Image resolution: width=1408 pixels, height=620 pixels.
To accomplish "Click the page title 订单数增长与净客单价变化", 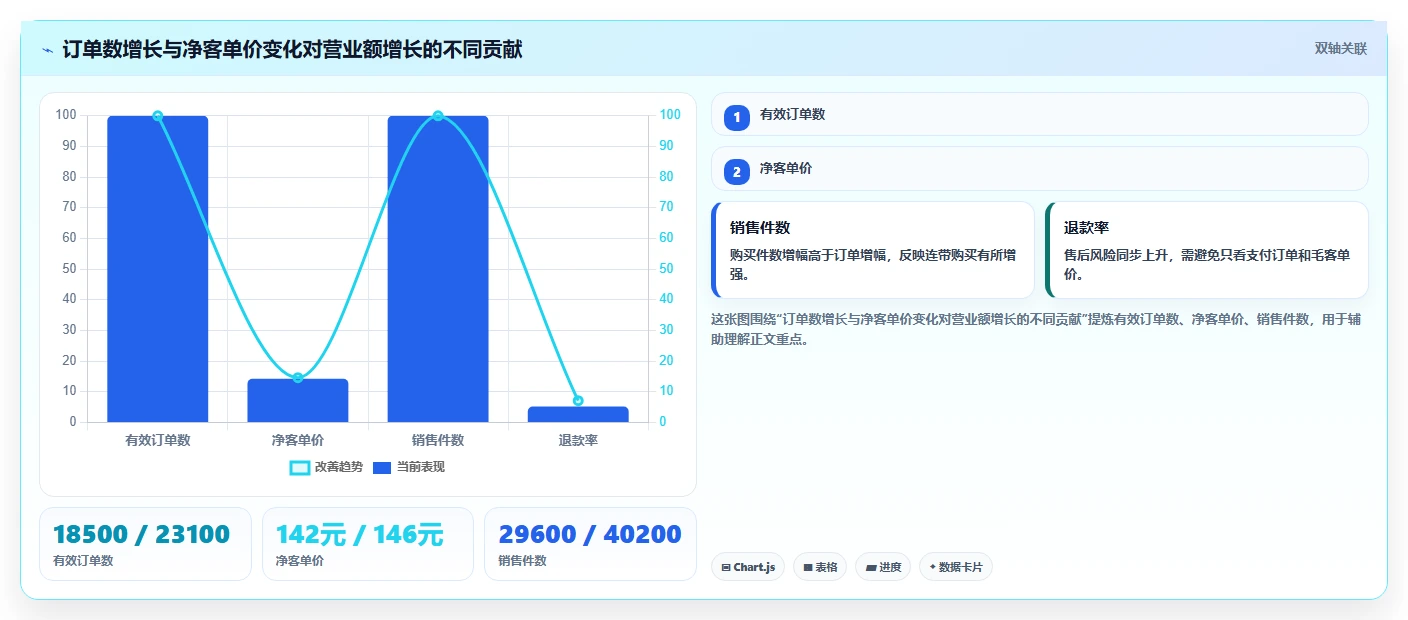I will coord(292,50).
